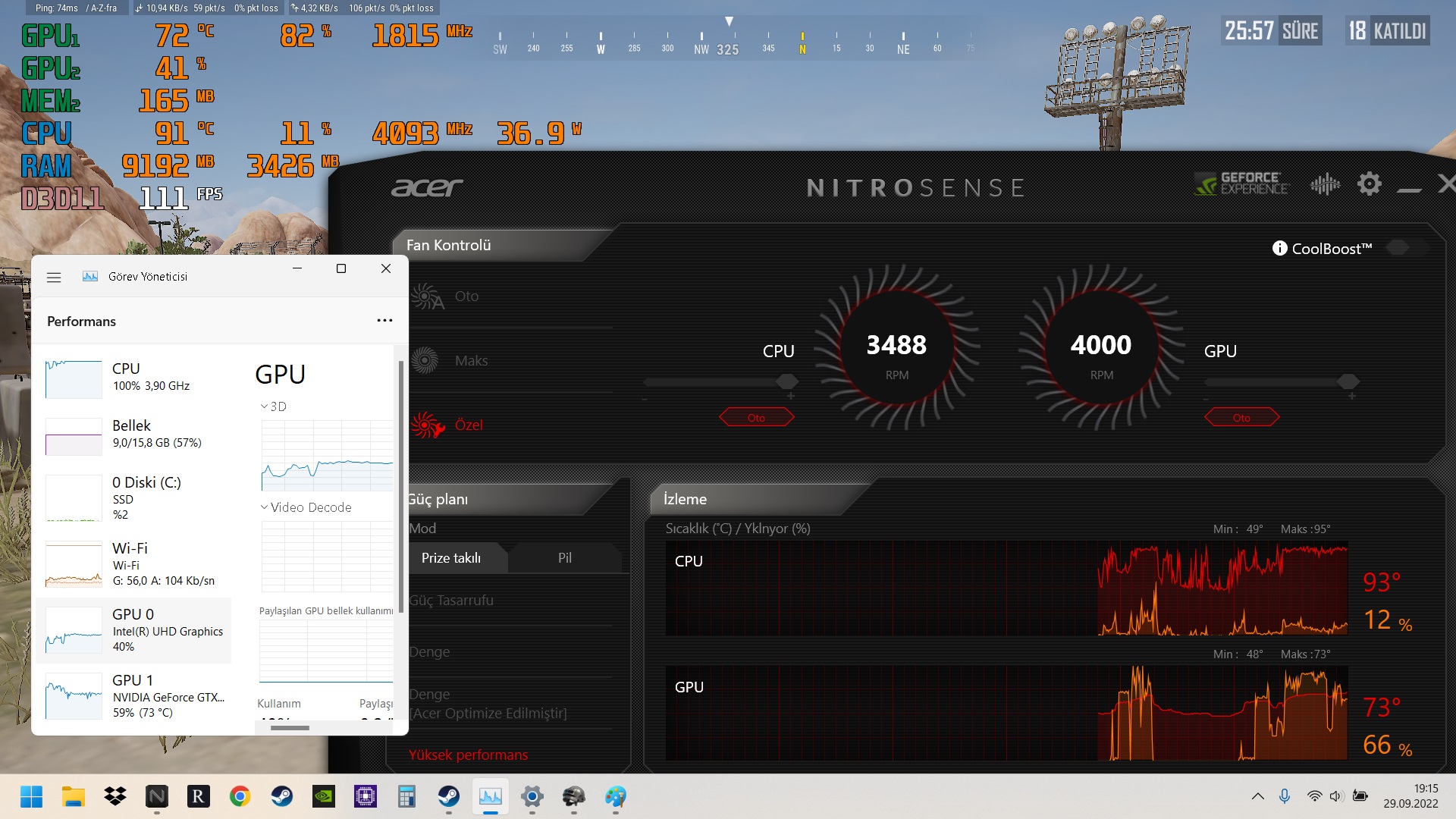
Task: Click the sound wave icon in NitroSense
Action: coord(1325,184)
